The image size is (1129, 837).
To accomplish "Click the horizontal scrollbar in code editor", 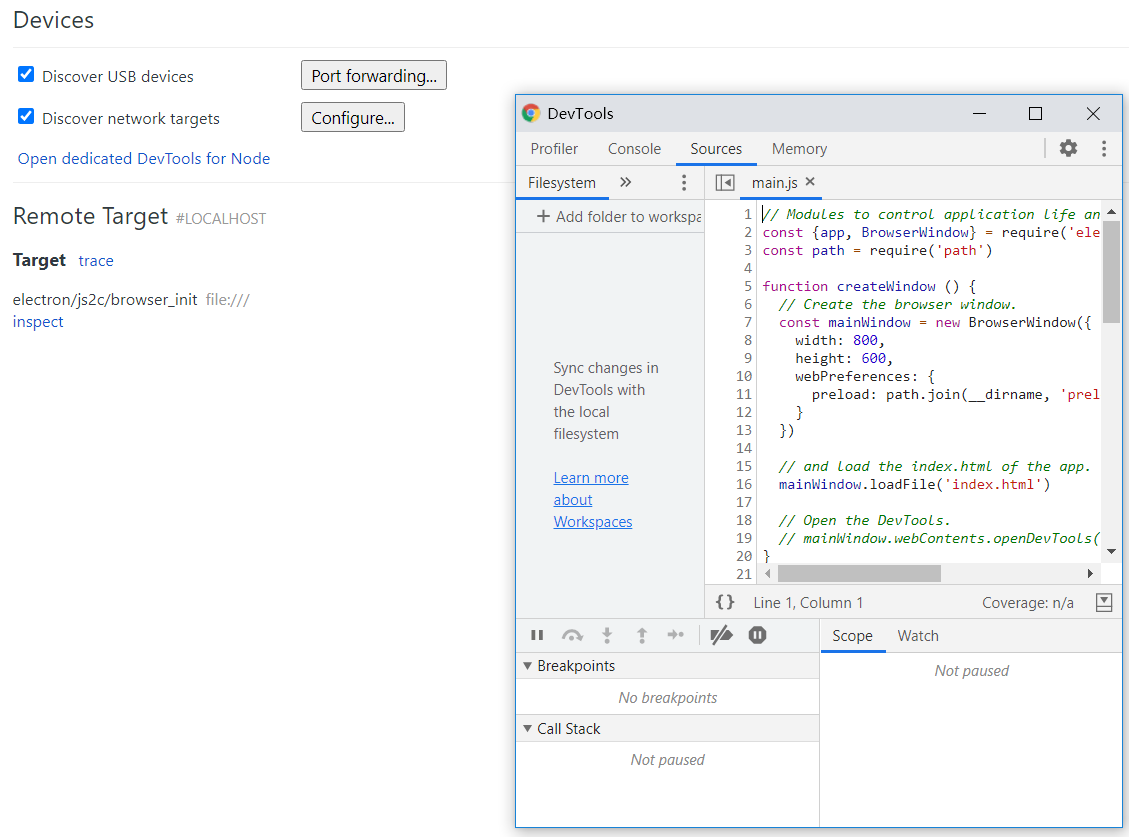I will (858, 573).
